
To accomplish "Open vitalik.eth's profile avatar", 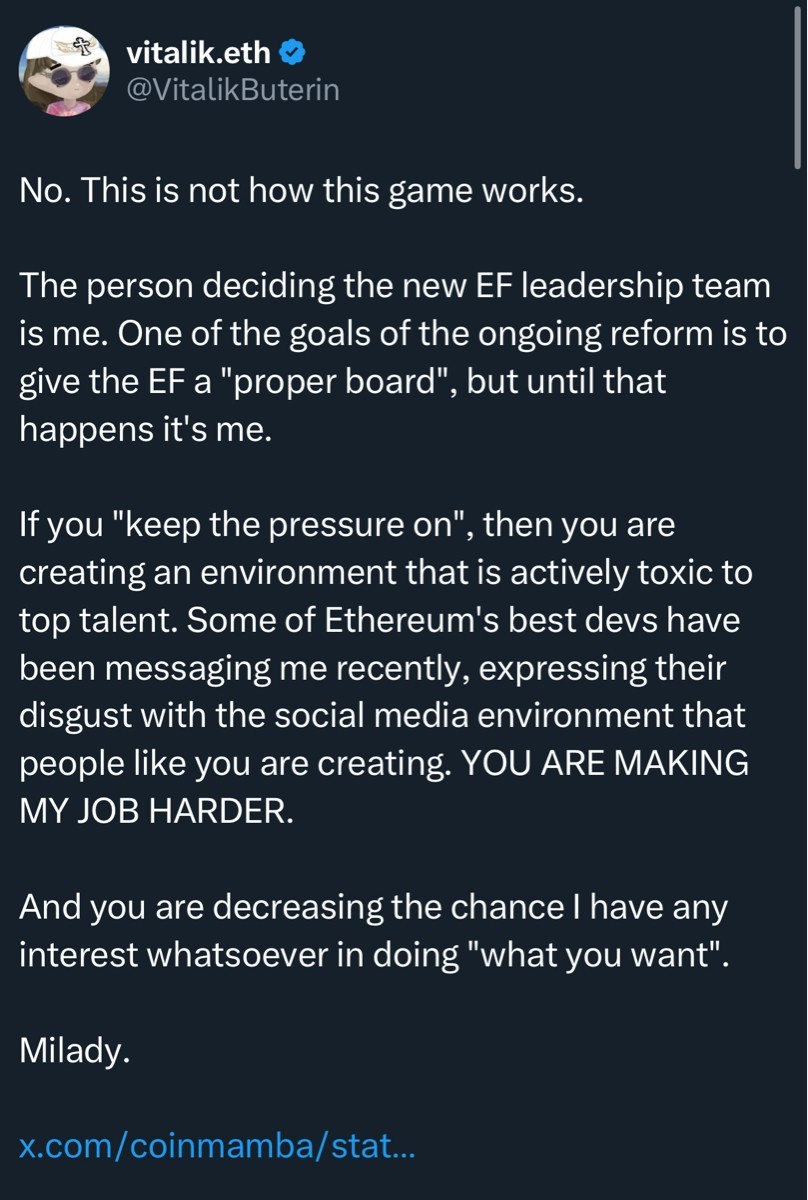I will 65,71.
